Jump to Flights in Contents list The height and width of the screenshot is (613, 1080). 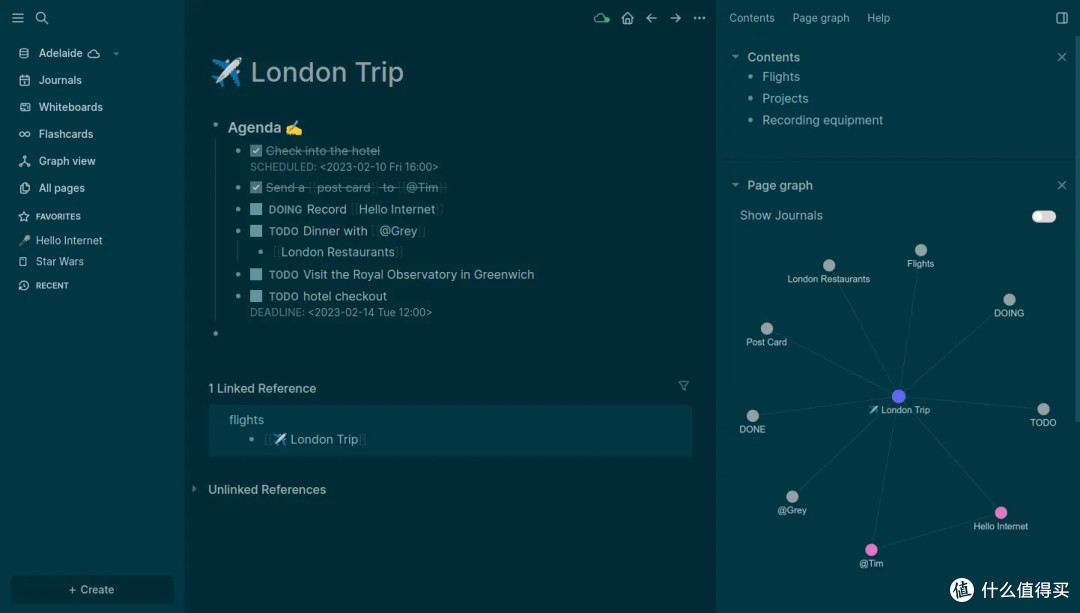[x=781, y=76]
